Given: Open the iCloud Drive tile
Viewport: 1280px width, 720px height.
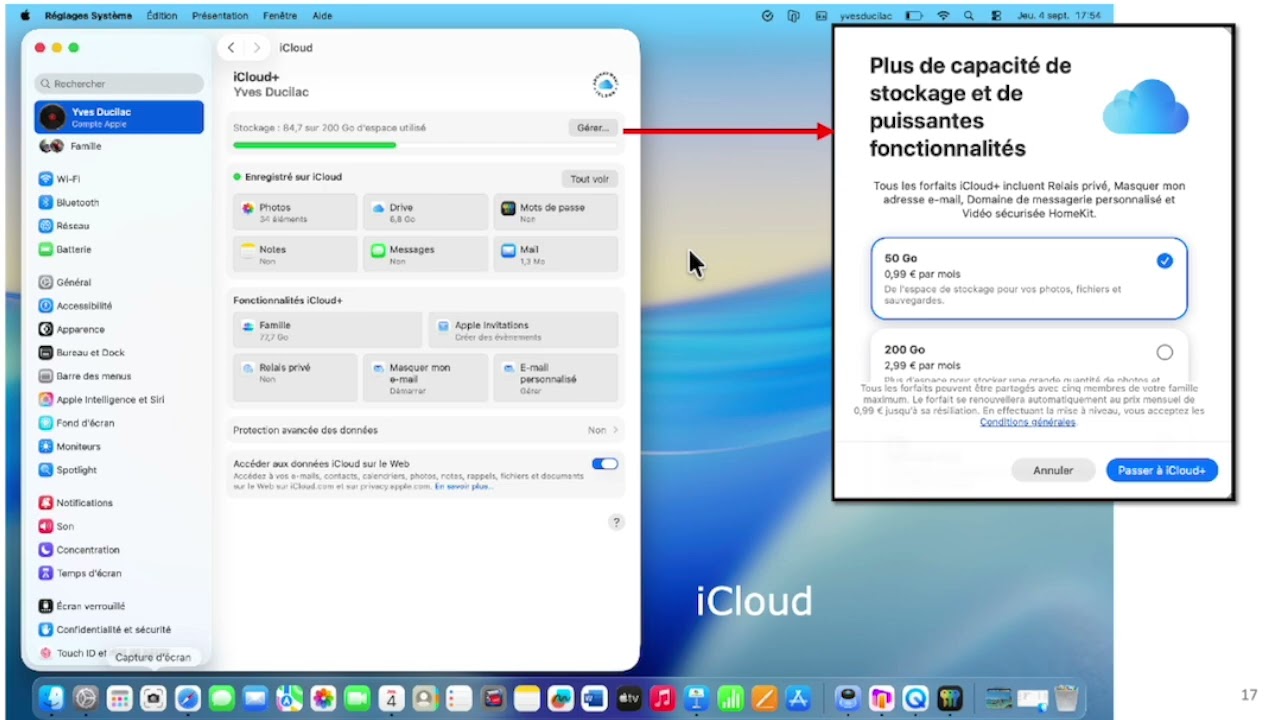Looking at the screenshot, I should click(425, 212).
